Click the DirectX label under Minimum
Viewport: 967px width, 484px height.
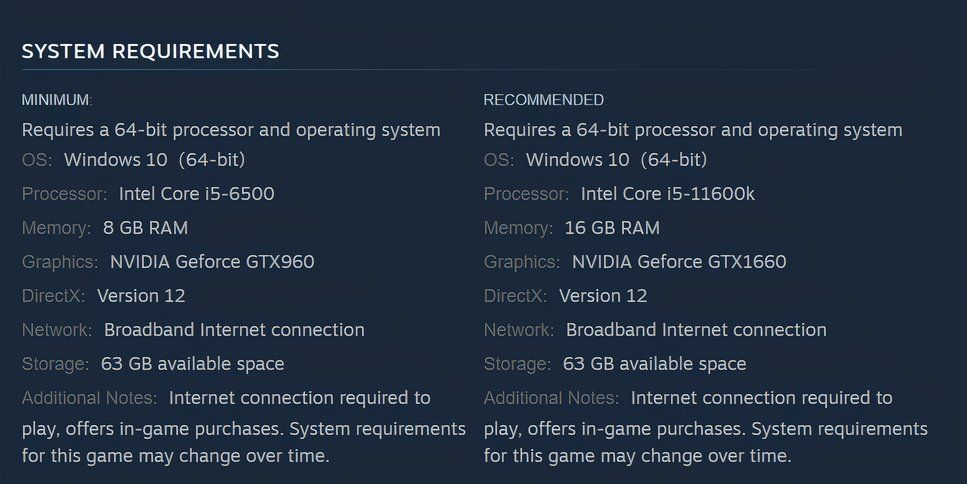point(54,296)
